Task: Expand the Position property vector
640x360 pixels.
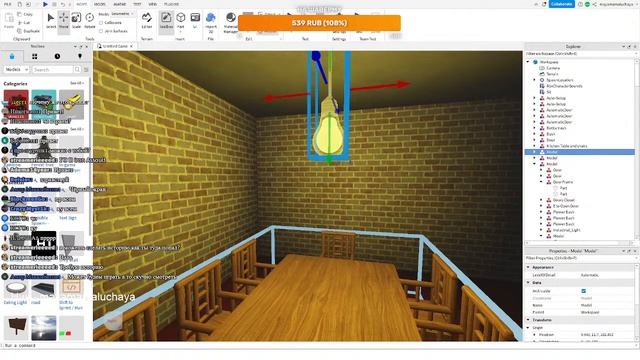Action: click(535, 335)
